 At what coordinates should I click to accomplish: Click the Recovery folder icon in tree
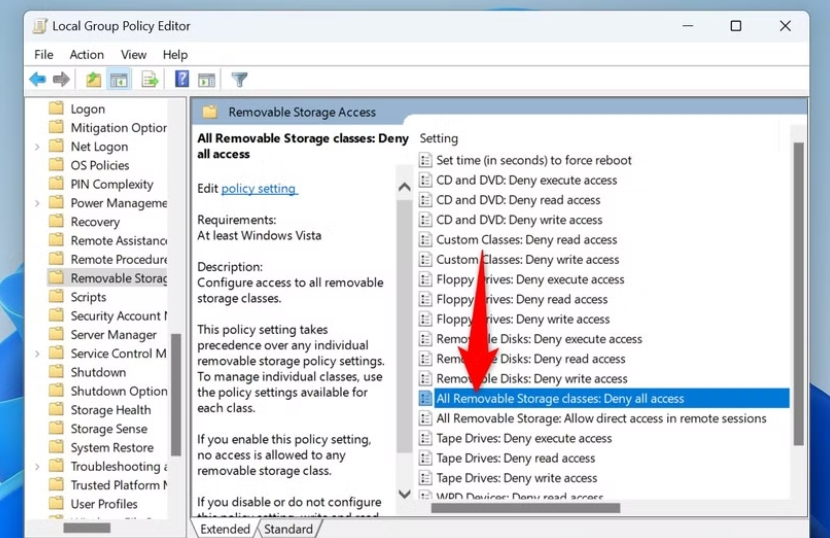(56, 221)
